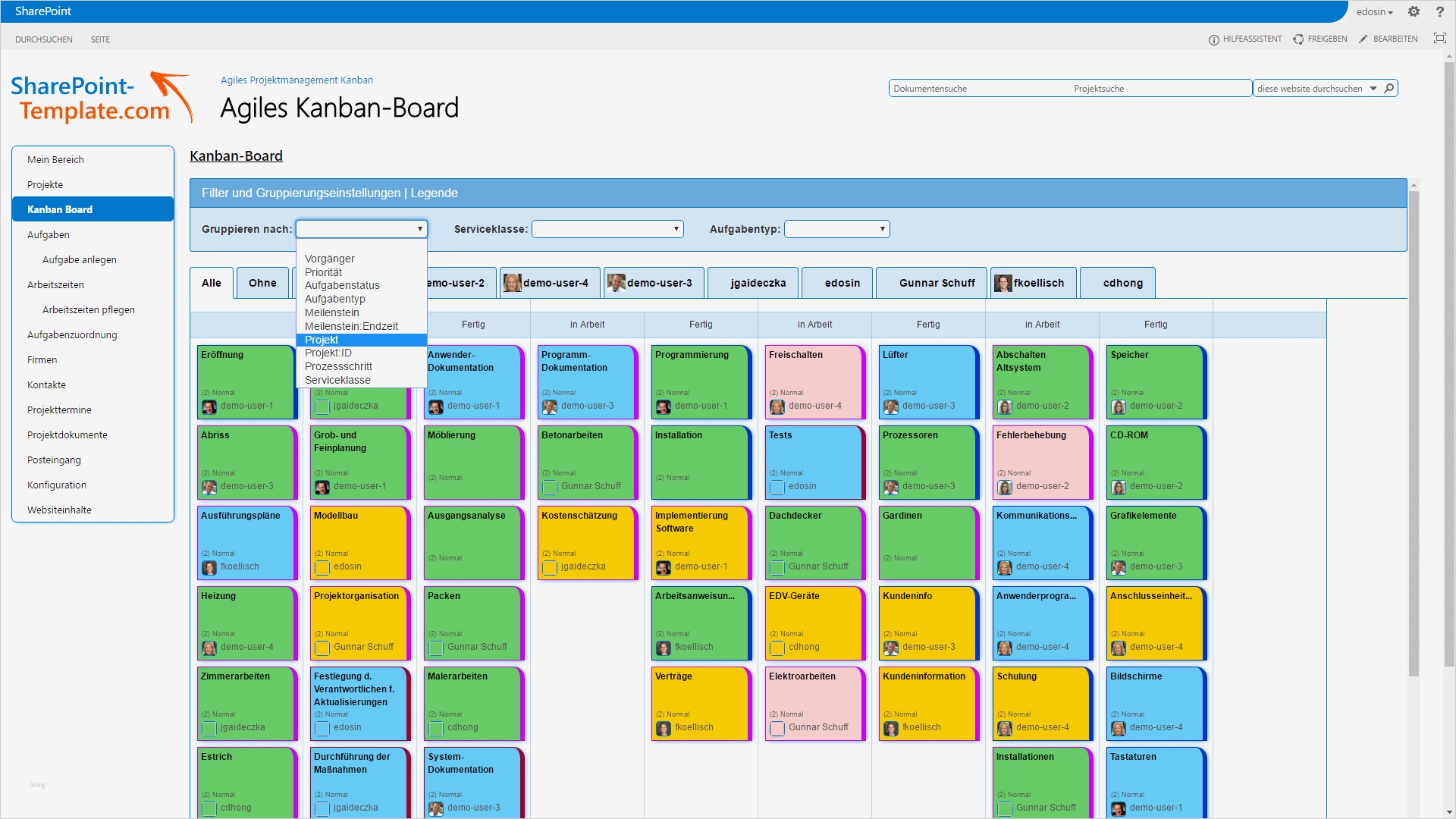The height and width of the screenshot is (819, 1456).
Task: Click the fkoellisch avatar on the Verträge card
Action: (x=664, y=728)
